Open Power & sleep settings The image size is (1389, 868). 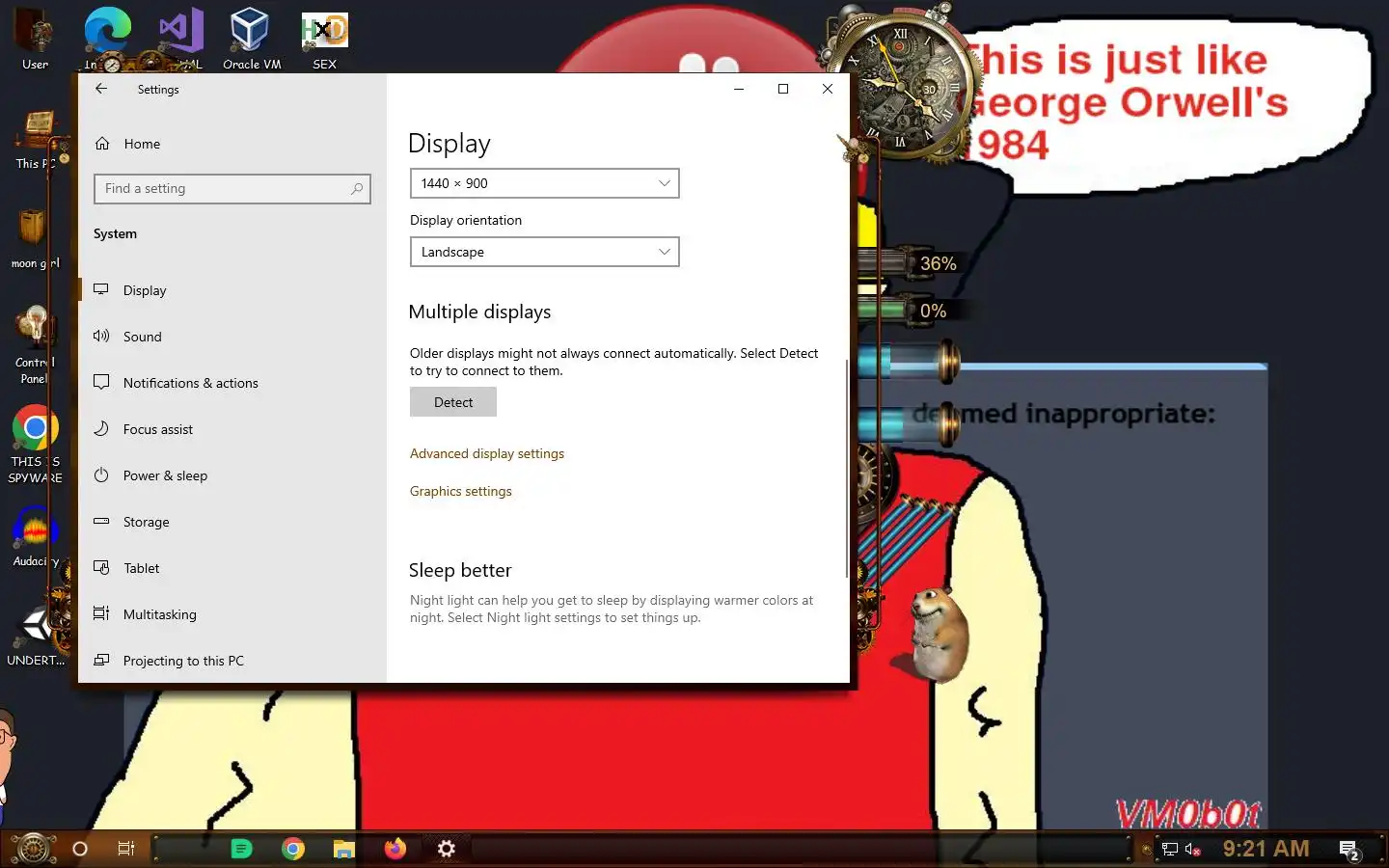point(231,475)
